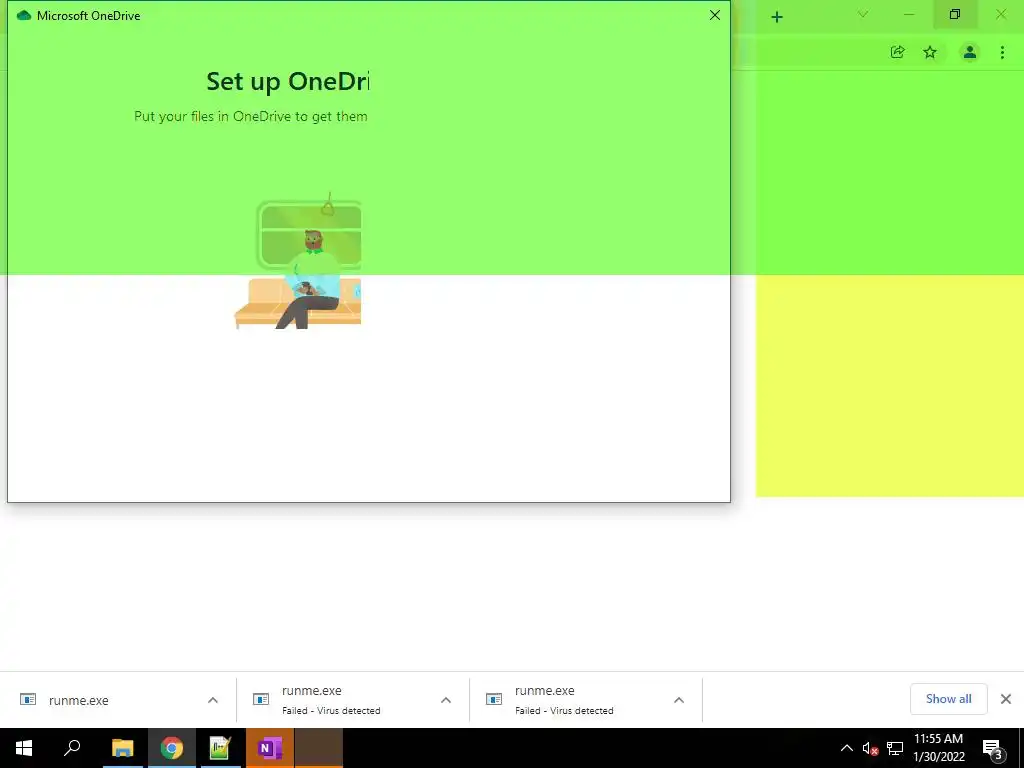1024x768 pixels.
Task: Click the commuter illustration in OneDrive setup
Action: (x=298, y=261)
